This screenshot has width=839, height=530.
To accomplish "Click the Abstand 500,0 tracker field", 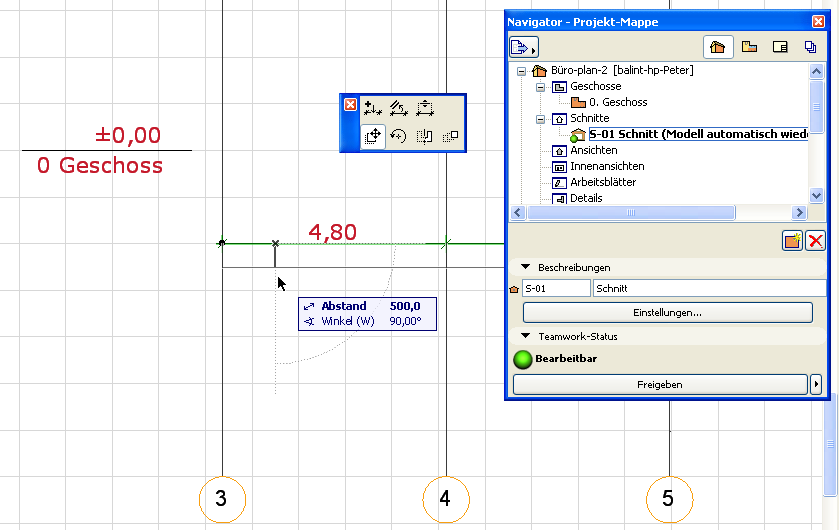I will [367, 306].
